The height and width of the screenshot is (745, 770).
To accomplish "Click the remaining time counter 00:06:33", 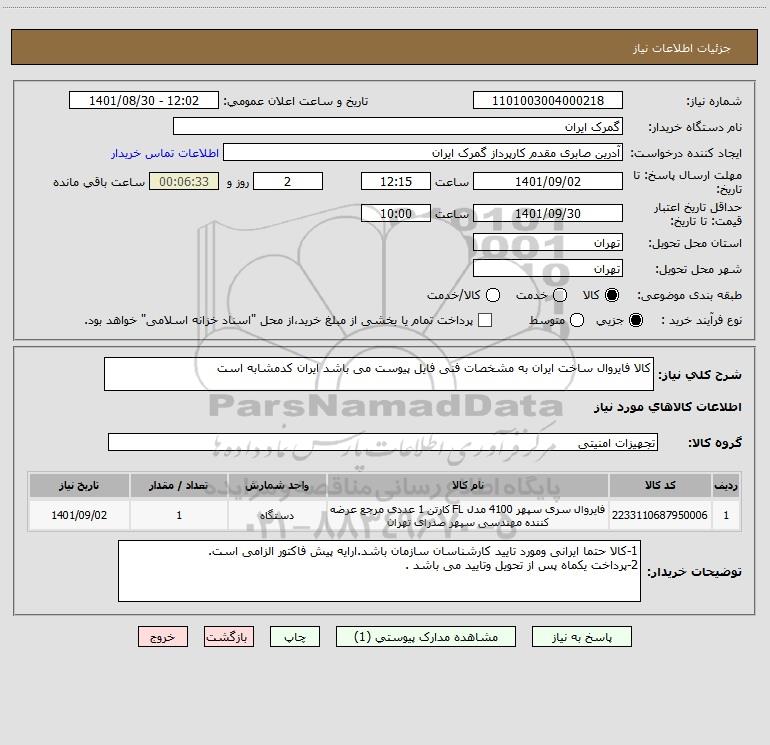I will click(x=184, y=181).
